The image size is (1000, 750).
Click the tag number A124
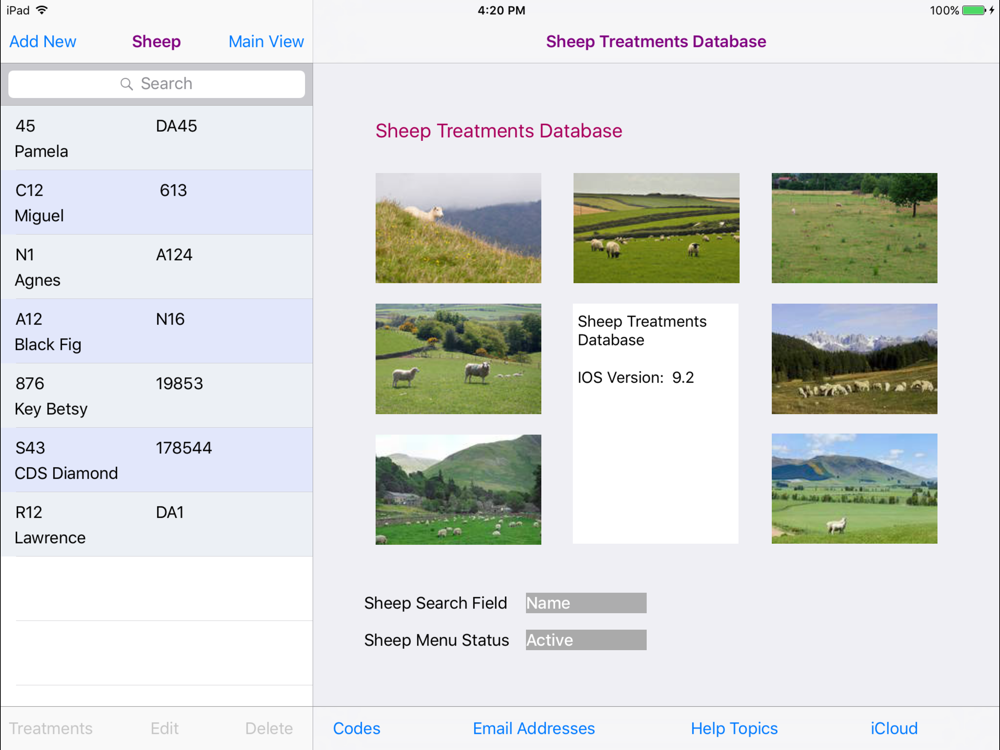coord(174,254)
